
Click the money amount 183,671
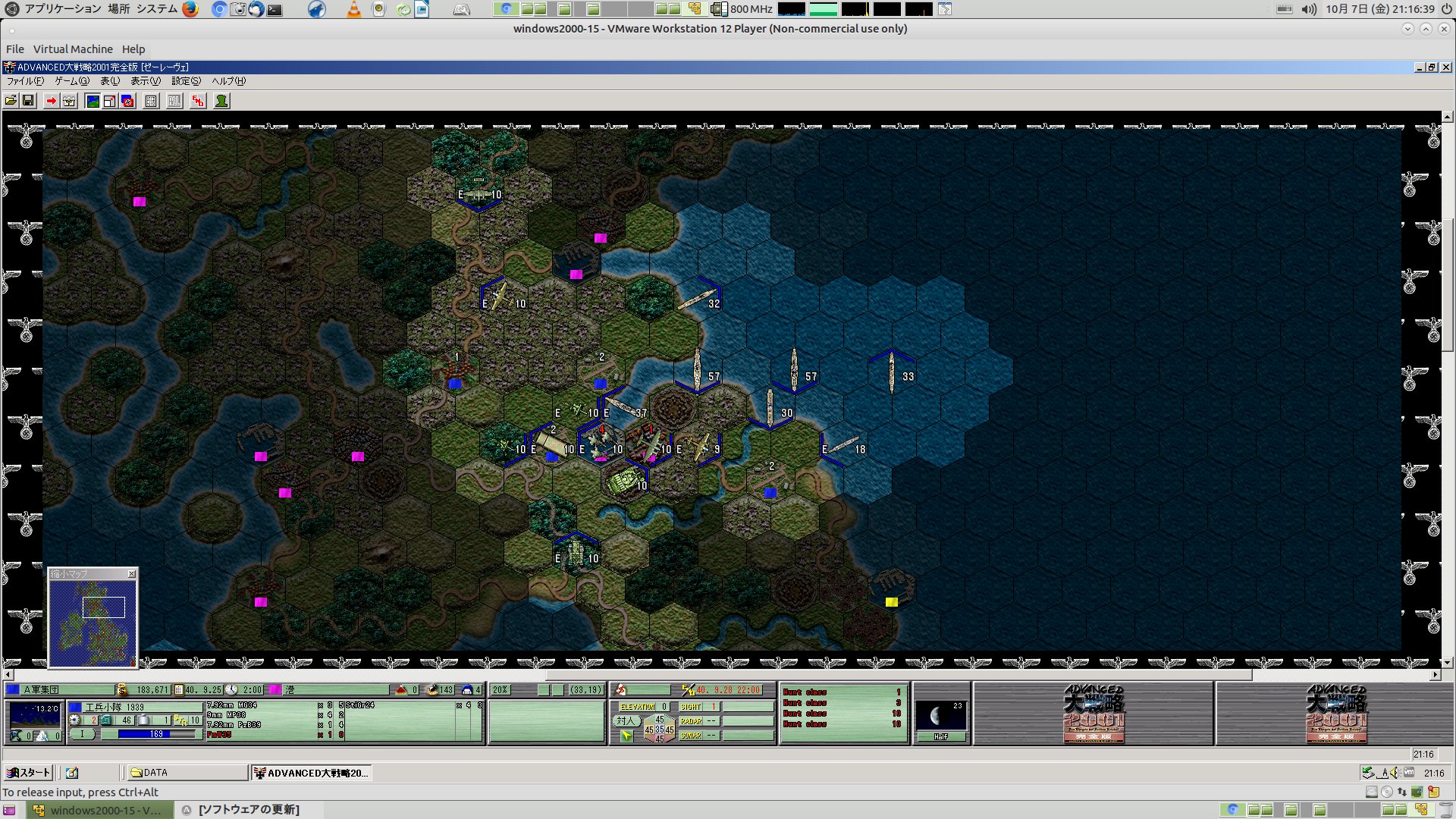(152, 690)
